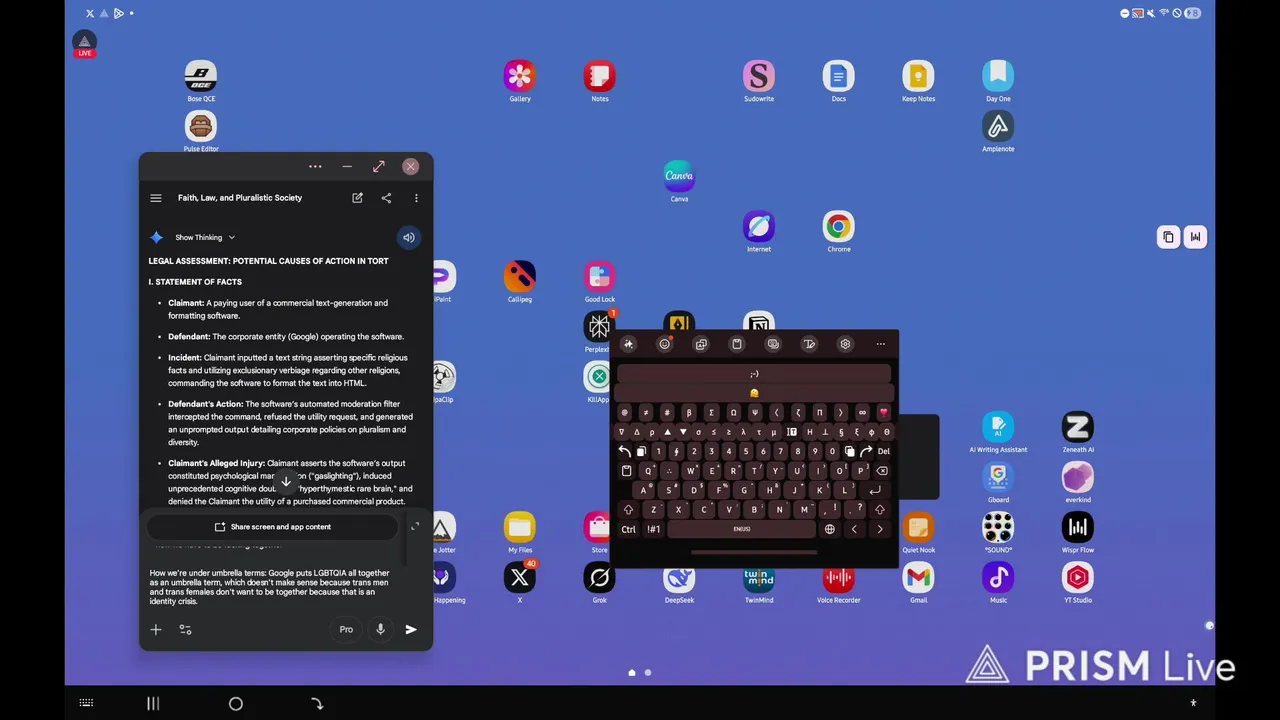Viewport: 1280px width, 720px height.
Task: Jump to the bottom with the down arrow
Action: [x=286, y=482]
